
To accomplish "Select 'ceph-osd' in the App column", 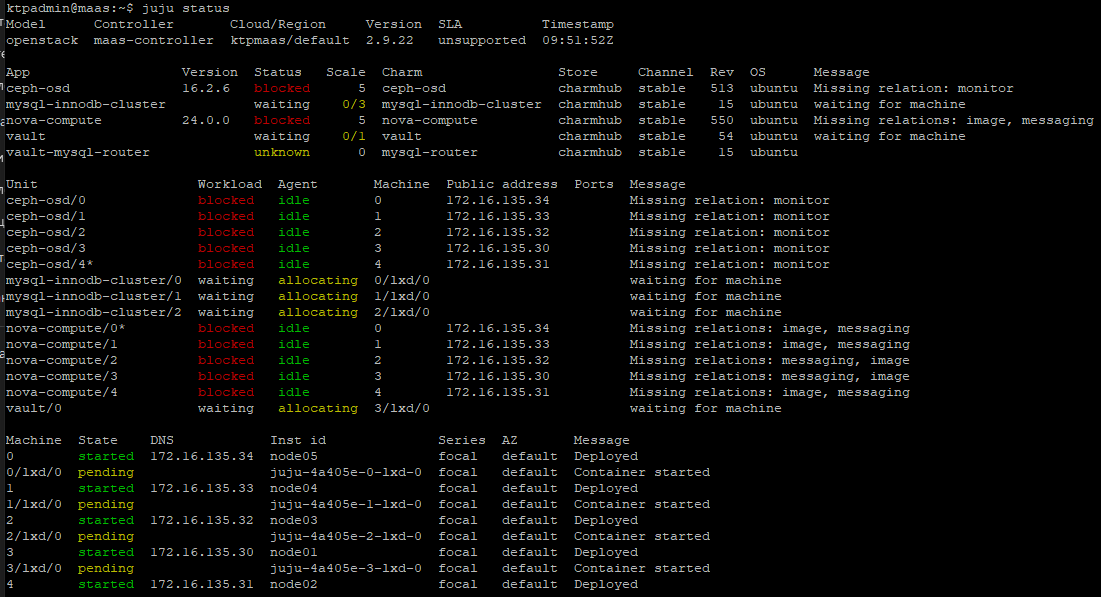I will [38, 88].
